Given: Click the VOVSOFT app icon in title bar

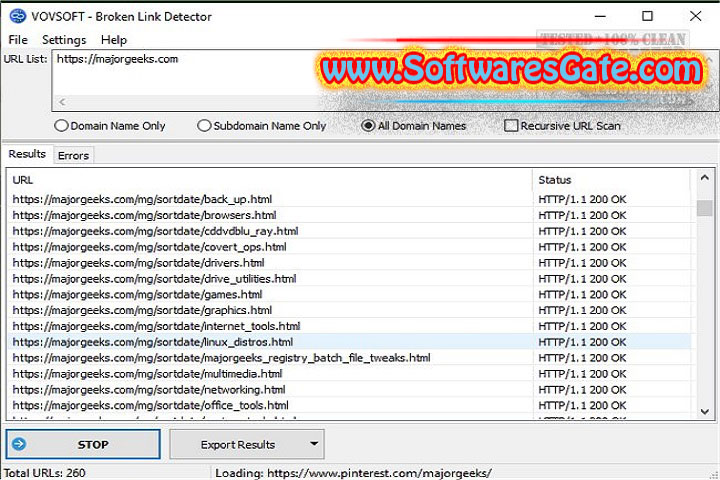Looking at the screenshot, I should pos(18,17).
